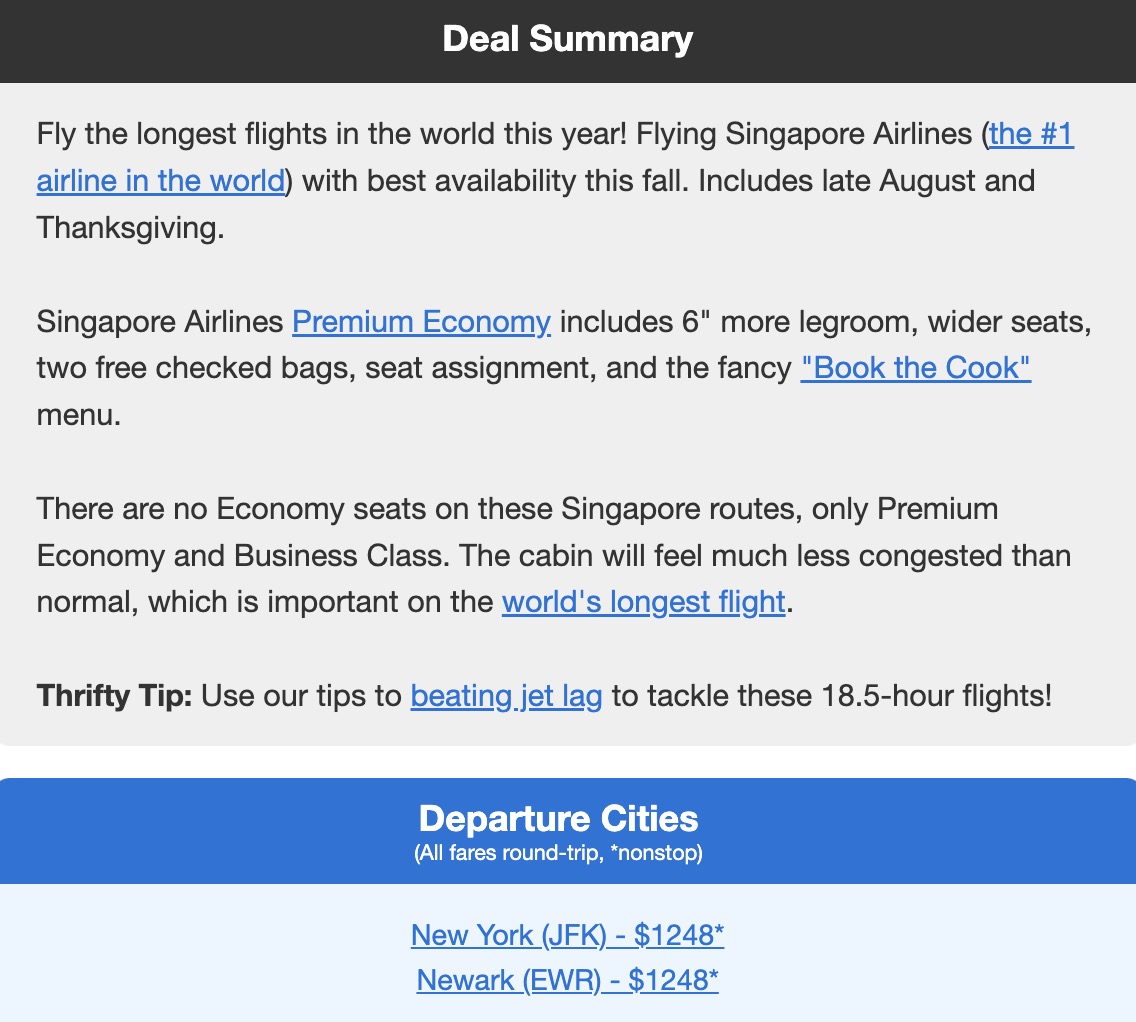The width and height of the screenshot is (1136, 1022).
Task: Click the New York fare asterisk link
Action: tap(718, 935)
